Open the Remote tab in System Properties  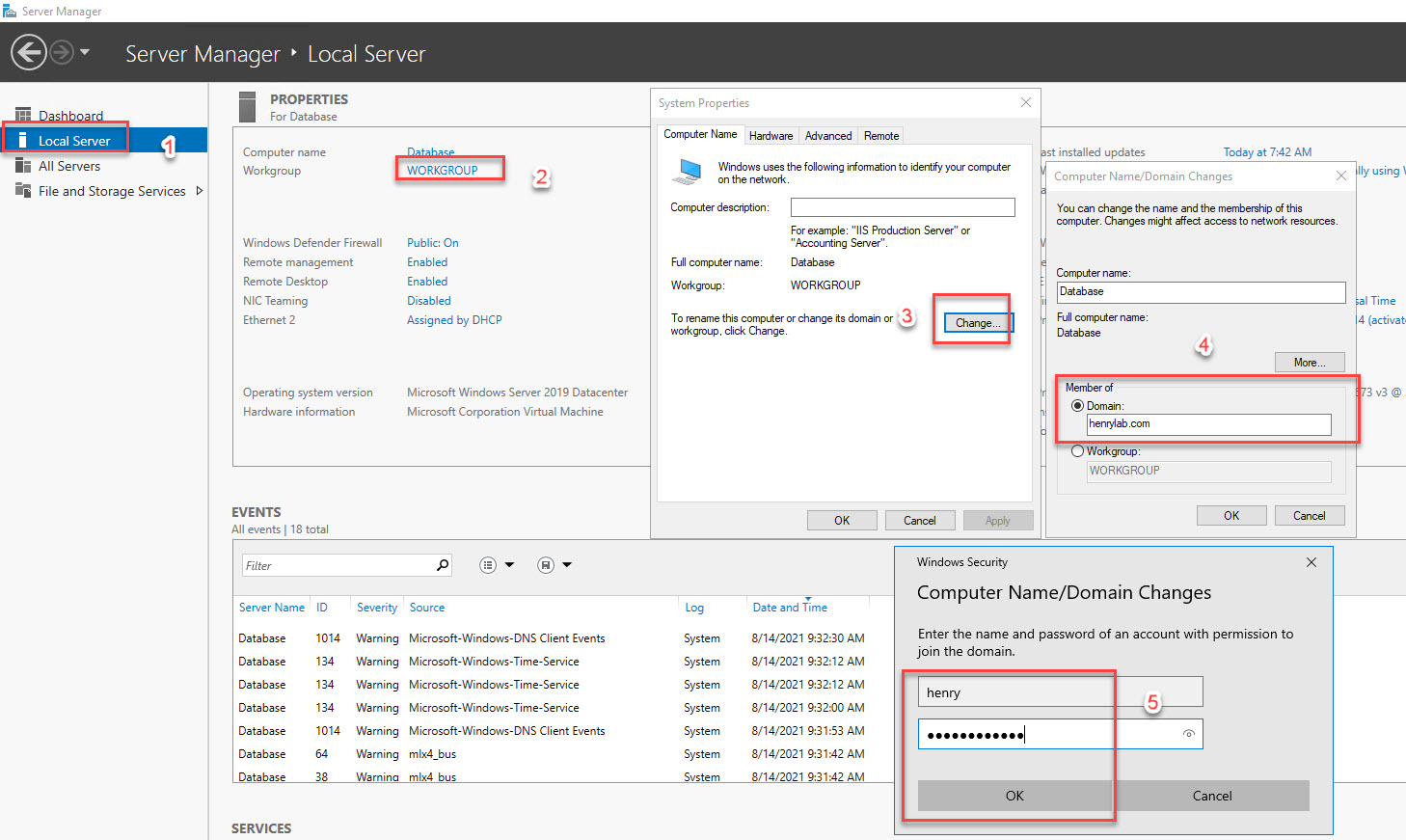point(880,136)
